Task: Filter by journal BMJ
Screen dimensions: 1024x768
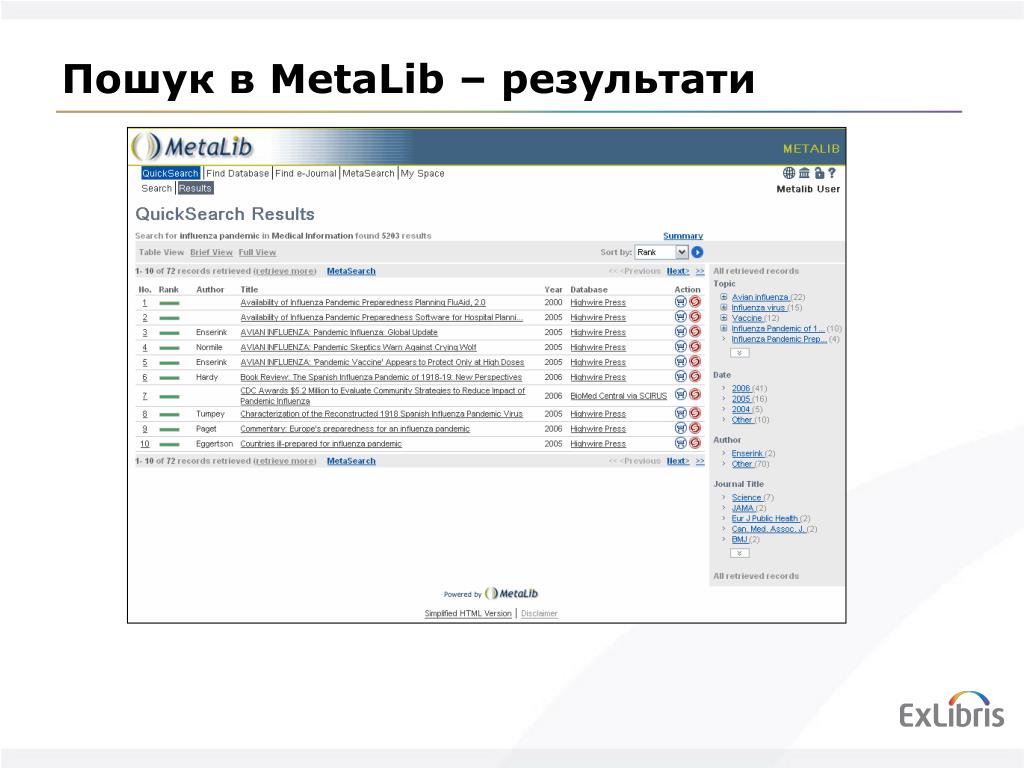Action: coord(739,539)
